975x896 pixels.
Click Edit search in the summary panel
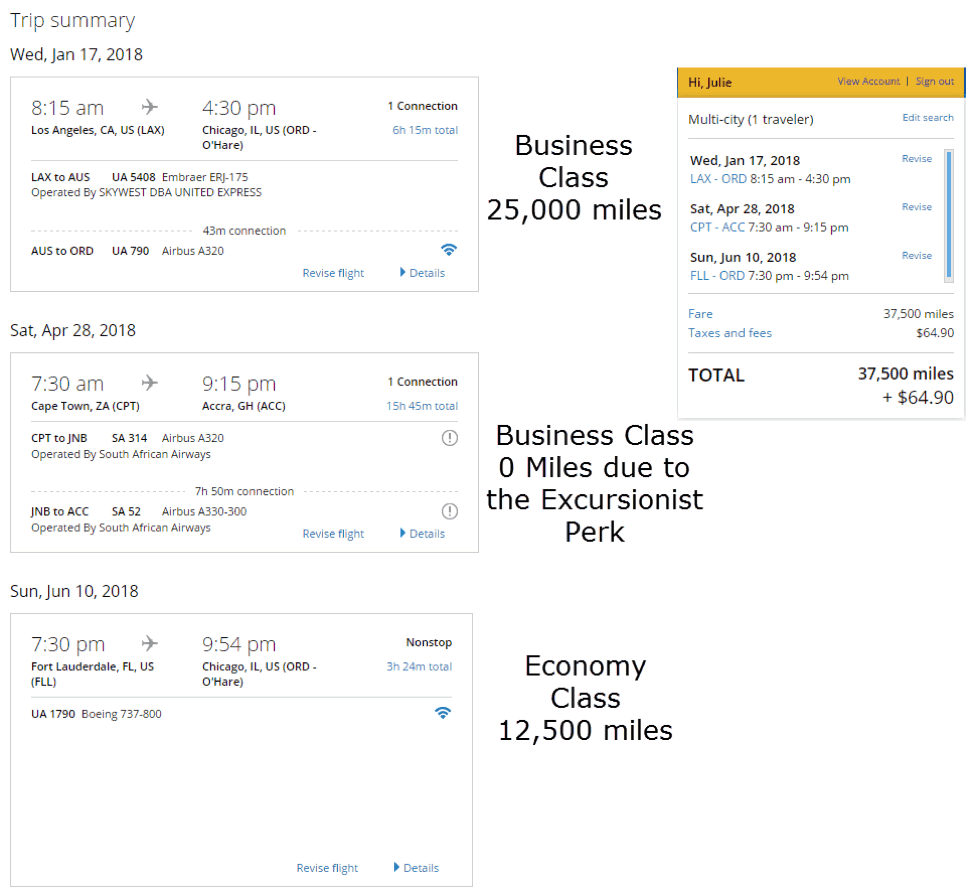click(927, 117)
